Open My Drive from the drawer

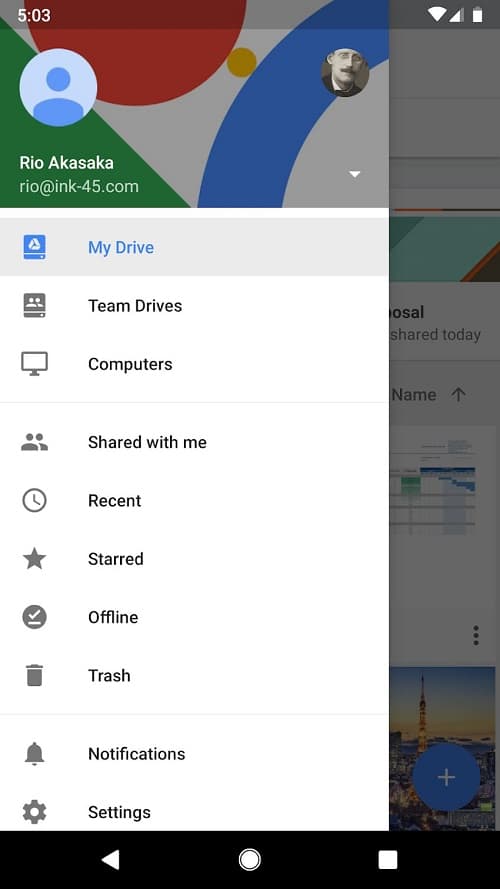point(194,247)
